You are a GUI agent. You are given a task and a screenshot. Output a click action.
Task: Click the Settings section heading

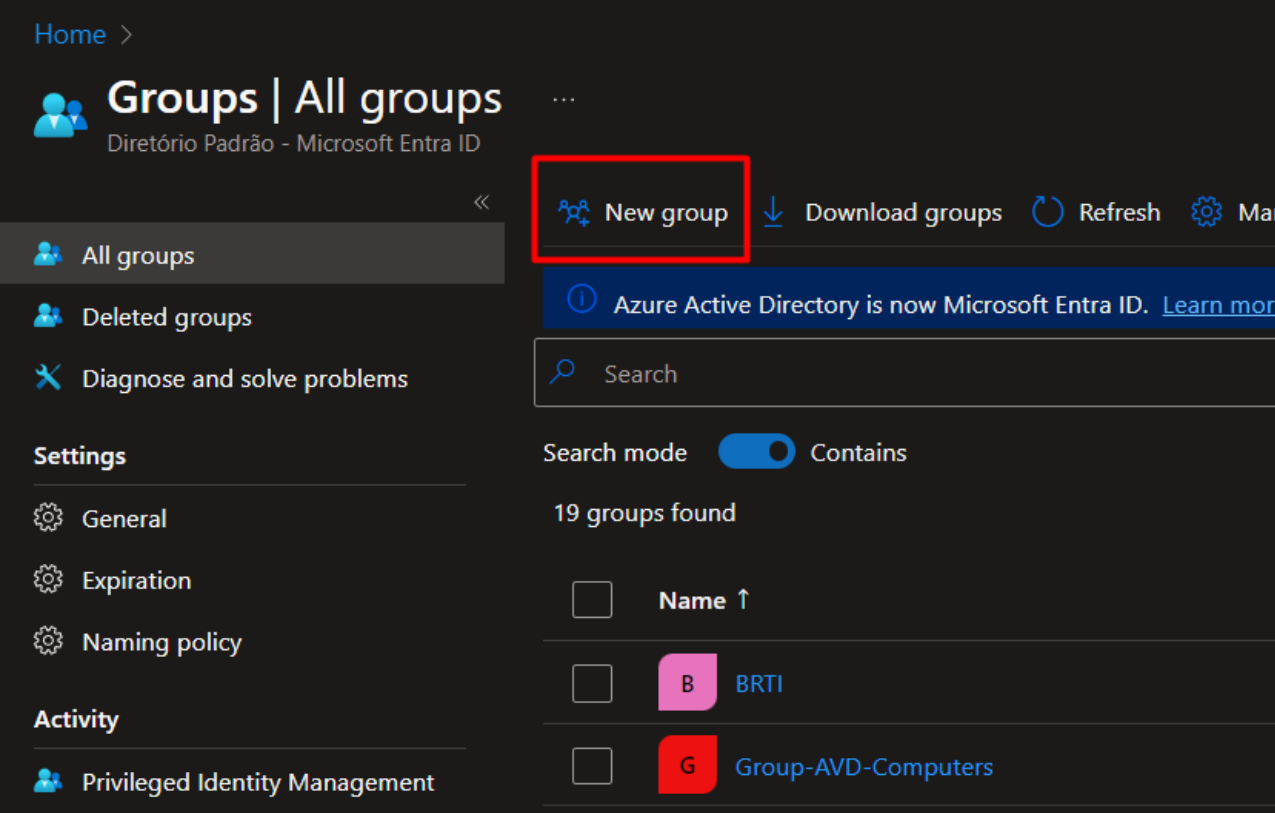click(80, 456)
